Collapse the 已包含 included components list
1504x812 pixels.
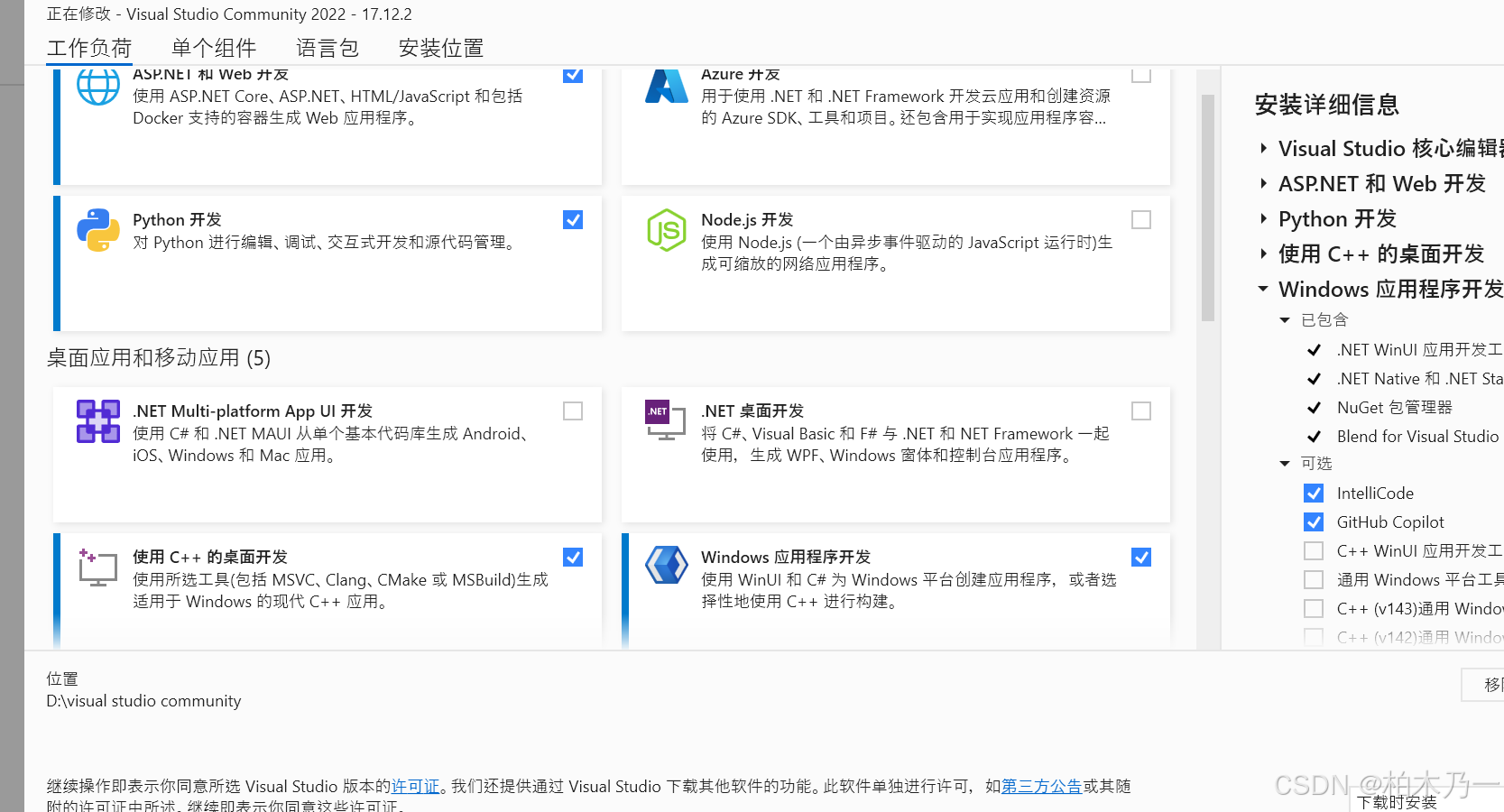point(1285,320)
